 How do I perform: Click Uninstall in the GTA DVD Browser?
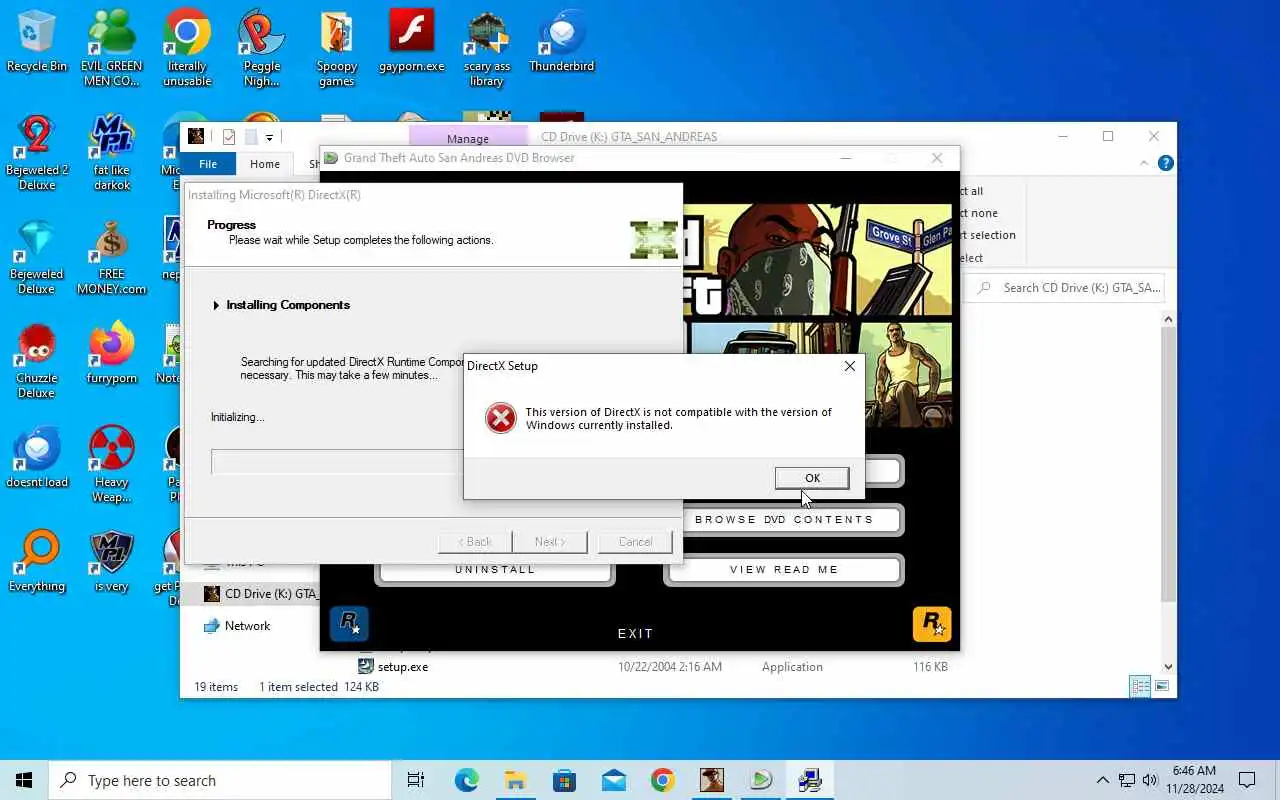point(495,570)
